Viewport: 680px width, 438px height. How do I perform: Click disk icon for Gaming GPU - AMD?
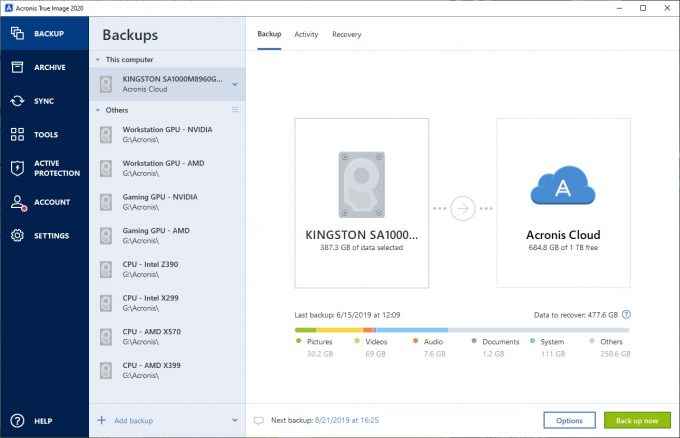tap(106, 235)
